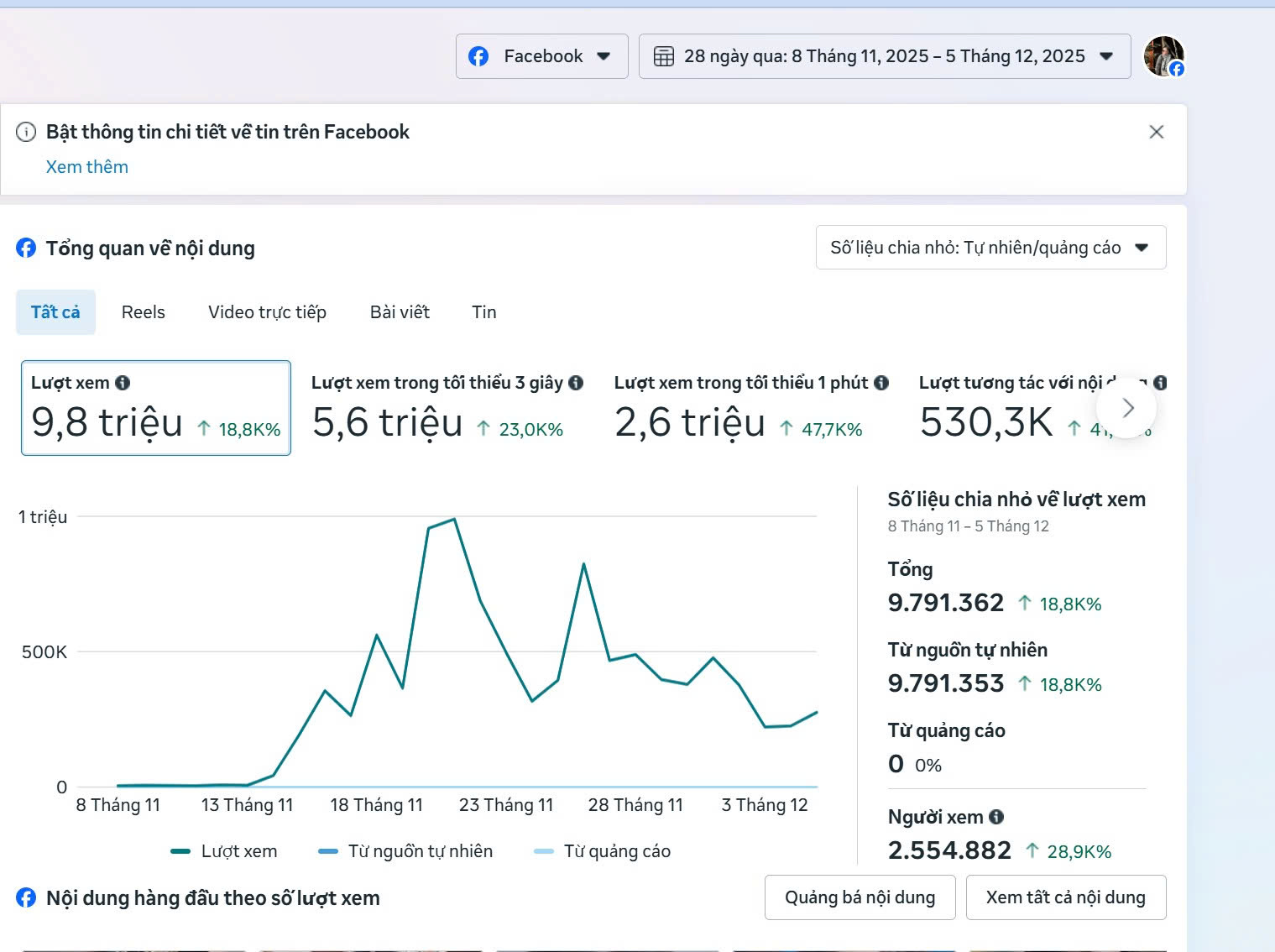Open Số liệu chia nhỏ breakdown dropdown
Screen dimensions: 1275x952
[990, 248]
